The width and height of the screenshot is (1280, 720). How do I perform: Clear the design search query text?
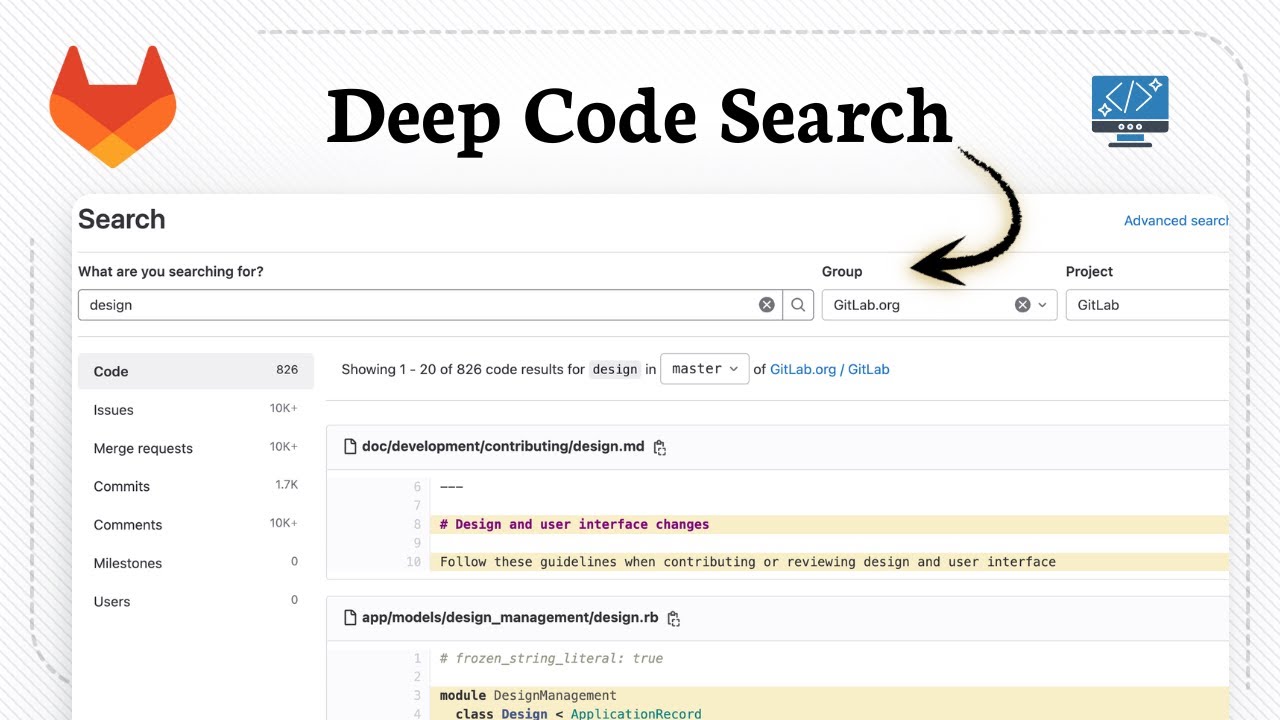tap(766, 305)
